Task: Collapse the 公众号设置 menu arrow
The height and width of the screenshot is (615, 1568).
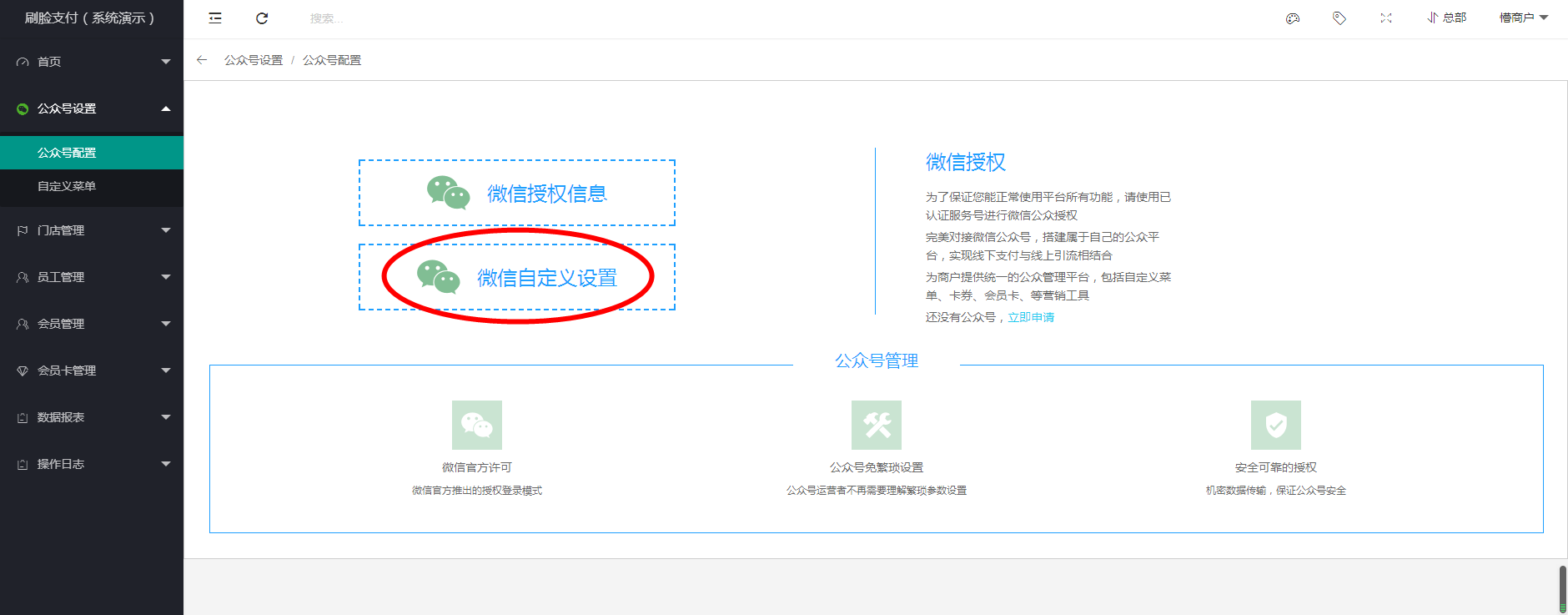Action: [166, 108]
